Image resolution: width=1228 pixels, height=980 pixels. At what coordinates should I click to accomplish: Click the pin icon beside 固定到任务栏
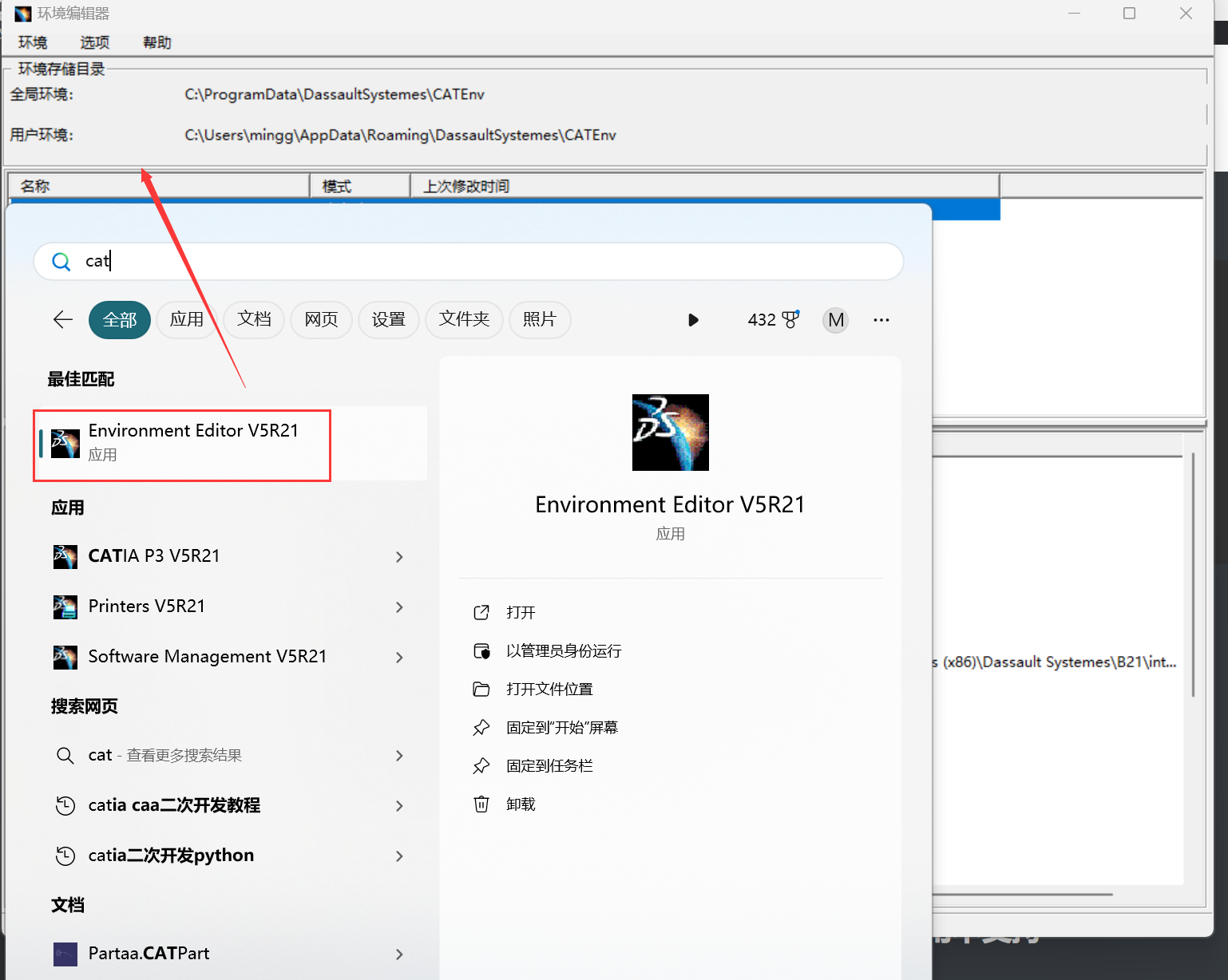coord(481,765)
